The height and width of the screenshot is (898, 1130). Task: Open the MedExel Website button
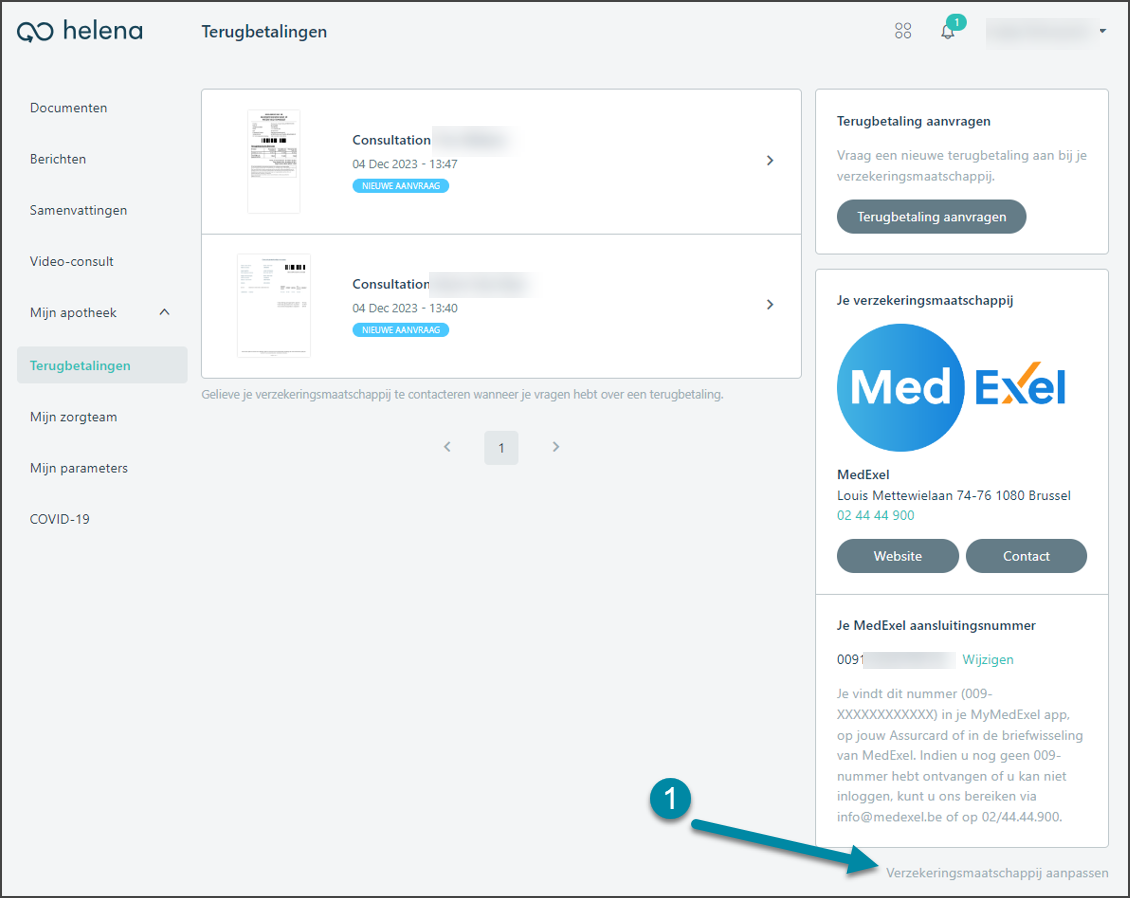click(x=897, y=556)
